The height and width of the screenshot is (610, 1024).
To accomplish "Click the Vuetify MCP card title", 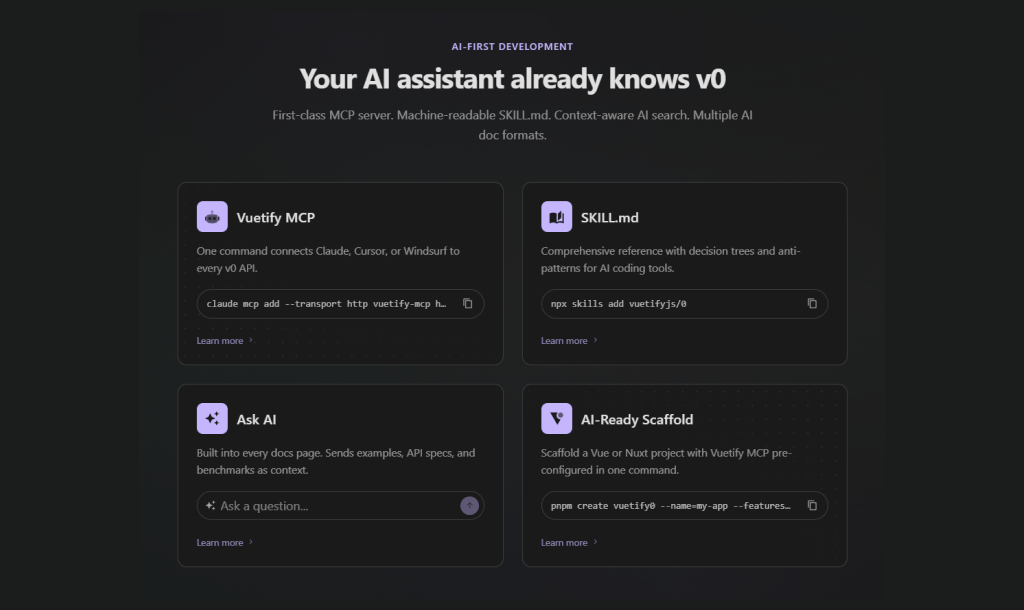I will click(x=276, y=217).
